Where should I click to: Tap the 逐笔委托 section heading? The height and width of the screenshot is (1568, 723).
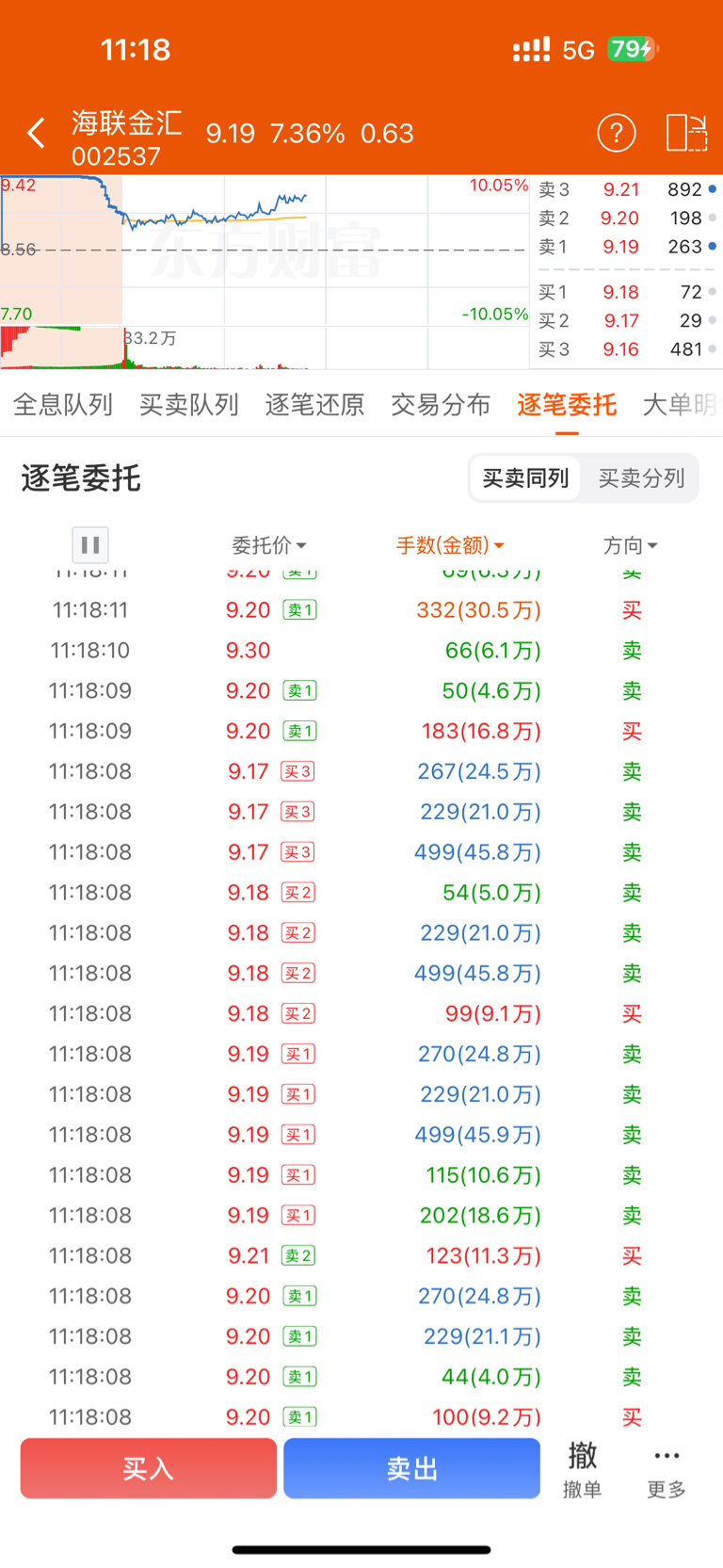81,478
